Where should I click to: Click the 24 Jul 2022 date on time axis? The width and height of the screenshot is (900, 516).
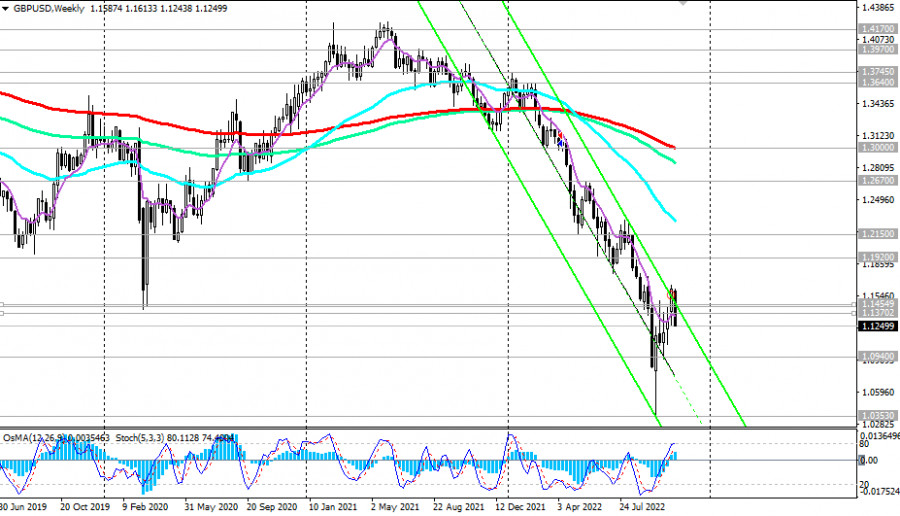click(652, 506)
